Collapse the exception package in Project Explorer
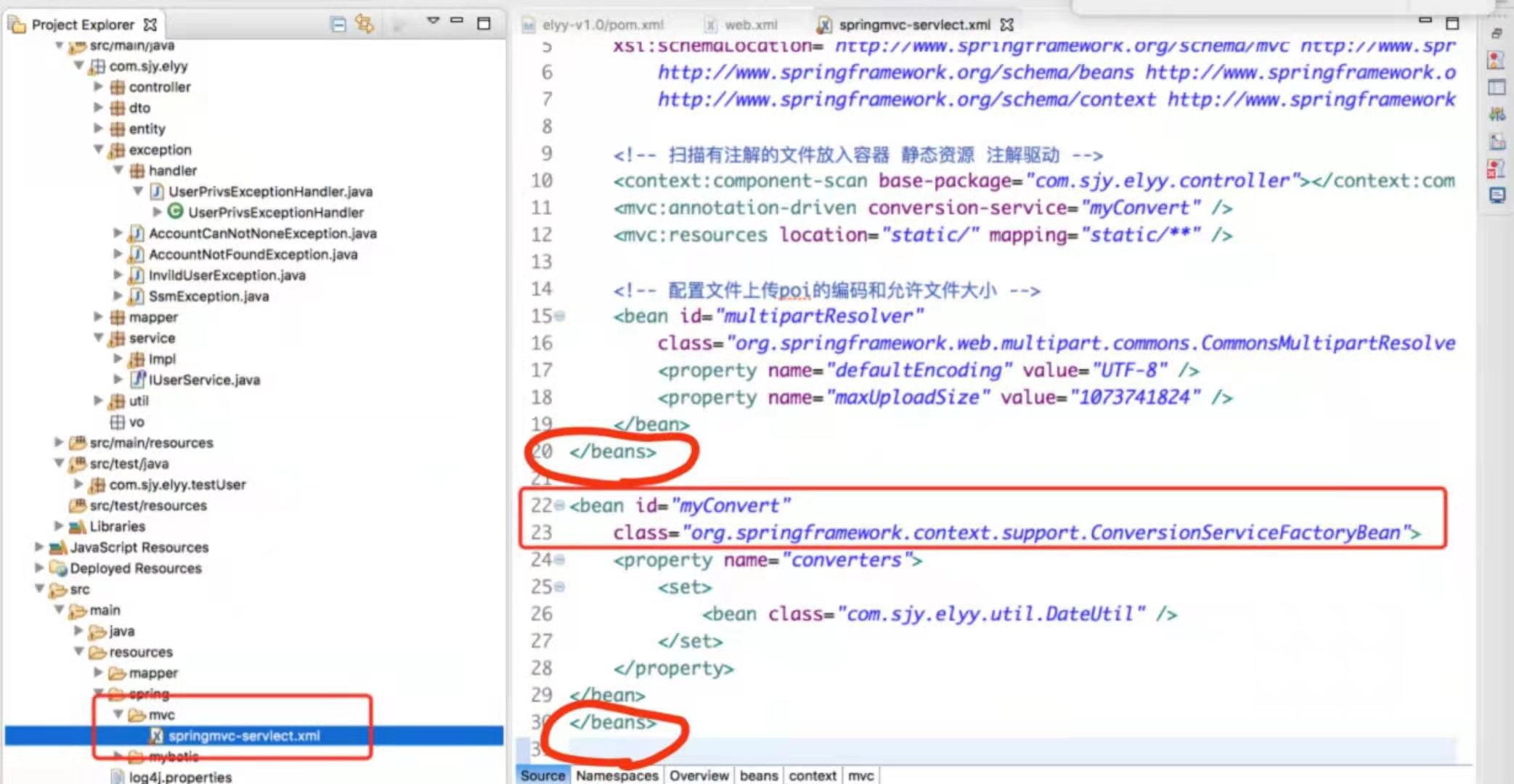 click(98, 150)
